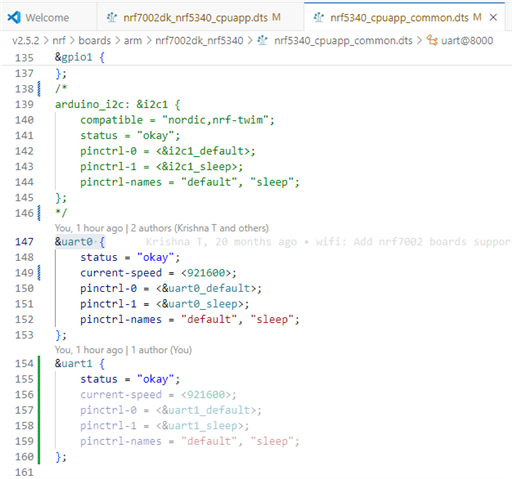This screenshot has width=512, height=479.
Task: Click line number 147
Action: 24,242
